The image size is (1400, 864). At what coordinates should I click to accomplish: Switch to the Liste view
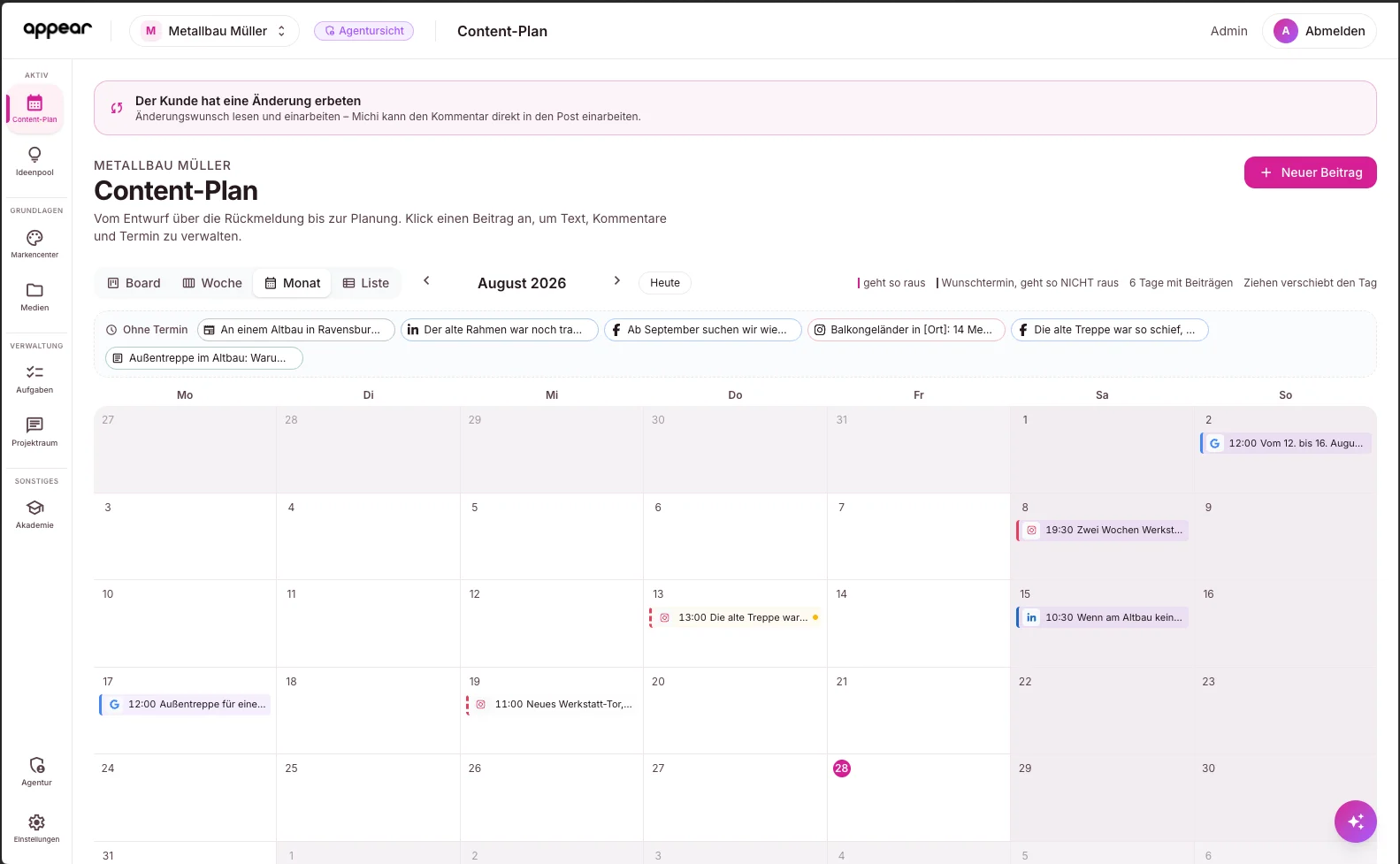[x=366, y=283]
